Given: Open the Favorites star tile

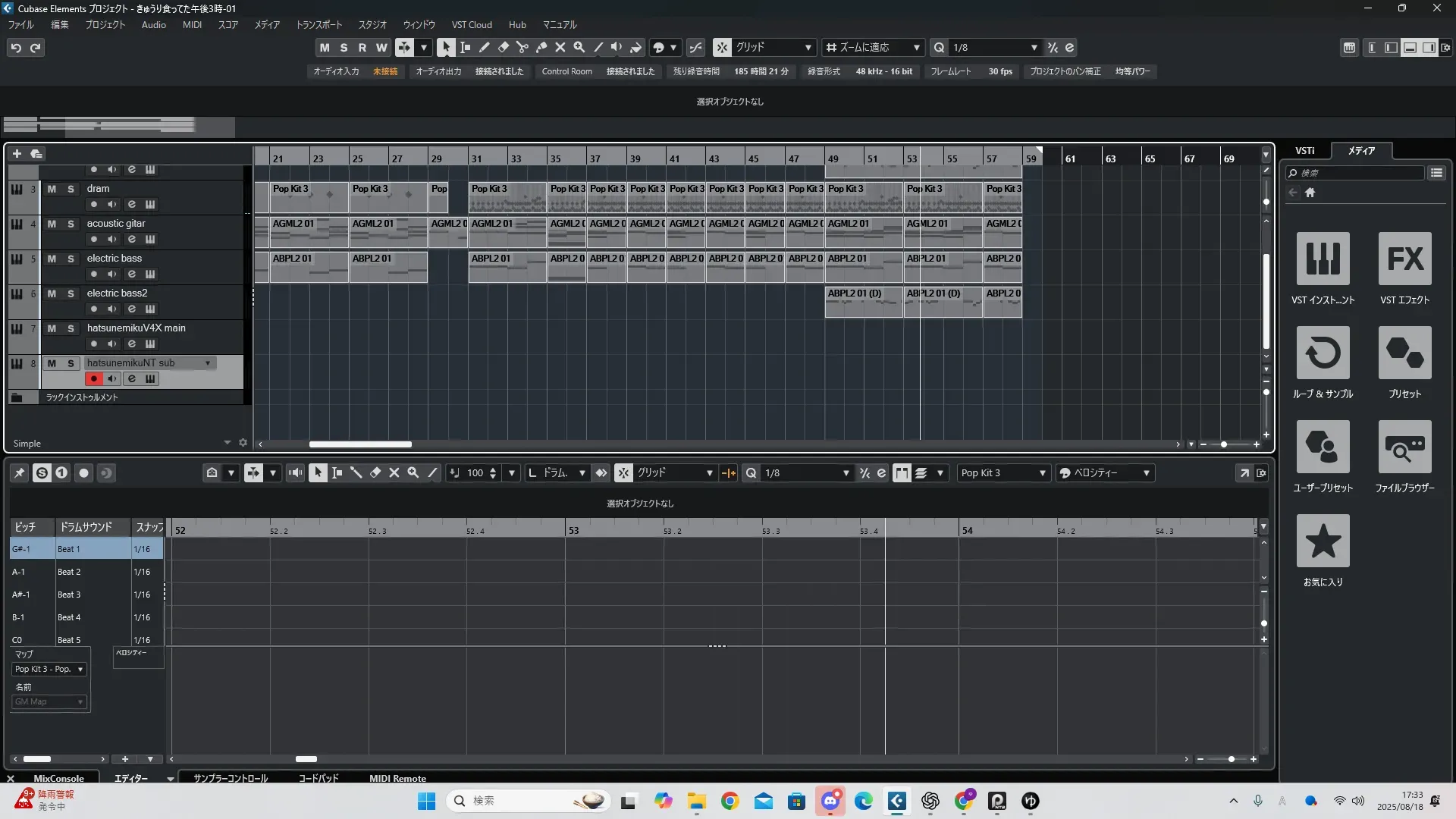Looking at the screenshot, I should pos(1323,541).
